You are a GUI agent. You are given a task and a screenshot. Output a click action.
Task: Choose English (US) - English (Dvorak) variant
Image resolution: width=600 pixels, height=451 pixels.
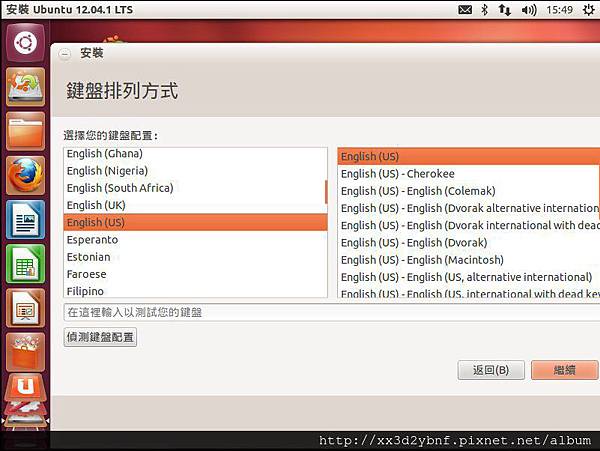(469, 243)
